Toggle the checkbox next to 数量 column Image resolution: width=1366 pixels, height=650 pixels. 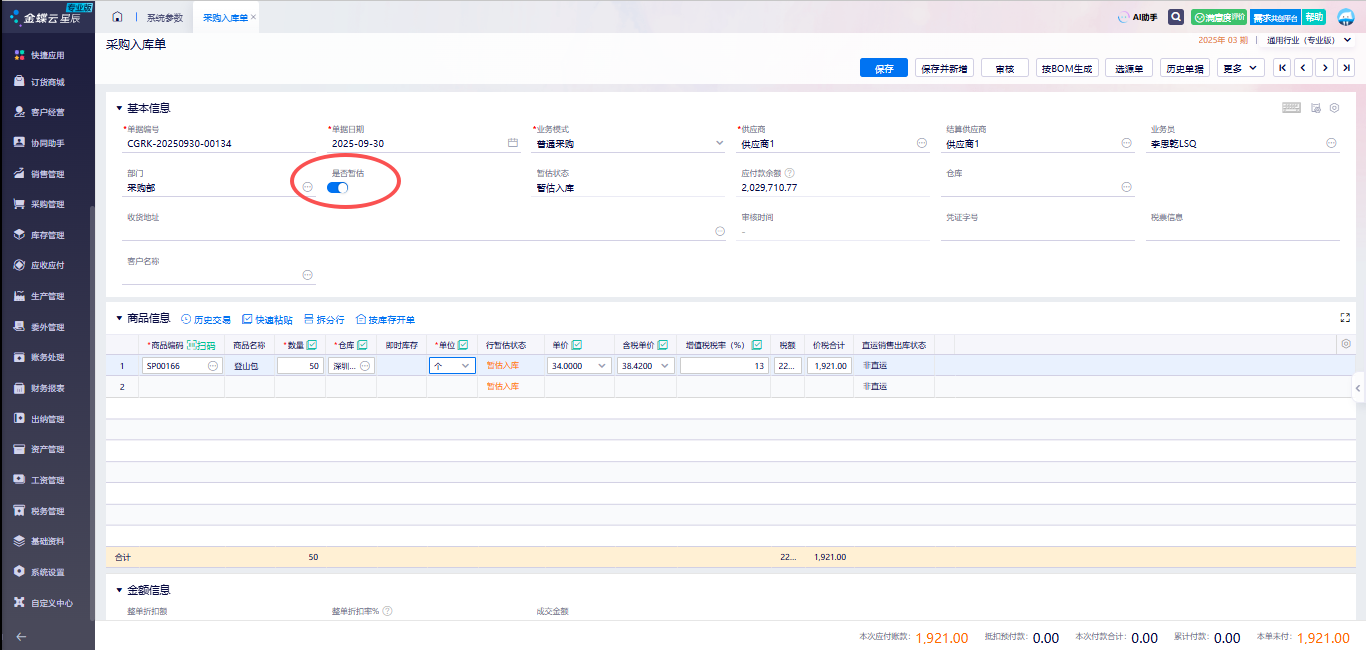[312, 345]
